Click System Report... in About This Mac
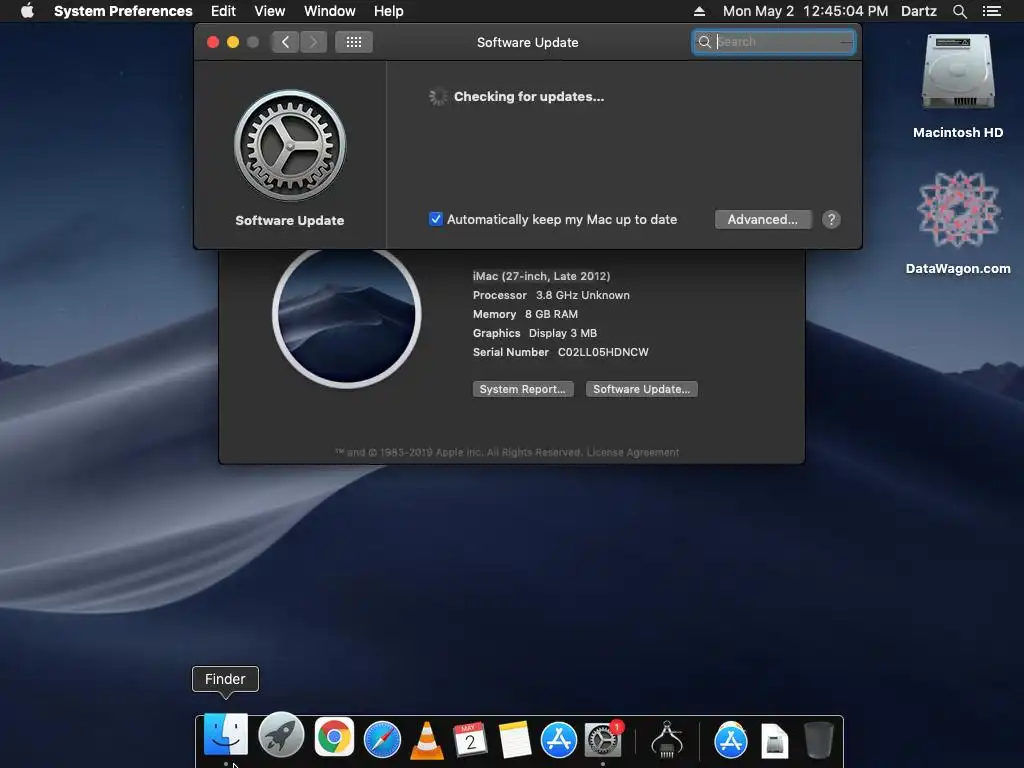Screen dimensions: 1024x768 tap(523, 389)
